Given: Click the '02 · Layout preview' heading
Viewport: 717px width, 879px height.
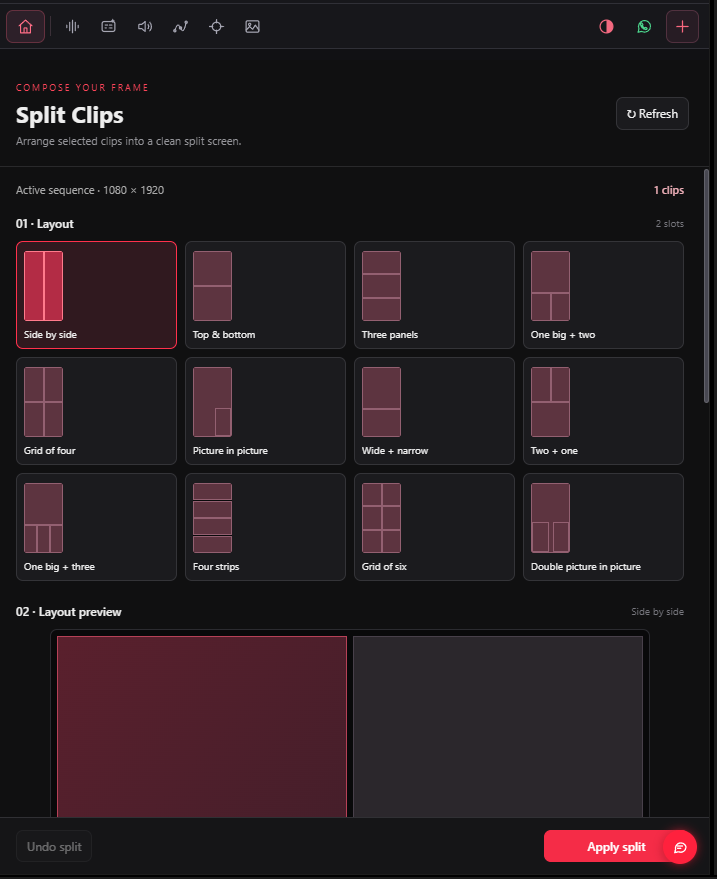Looking at the screenshot, I should click(68, 612).
